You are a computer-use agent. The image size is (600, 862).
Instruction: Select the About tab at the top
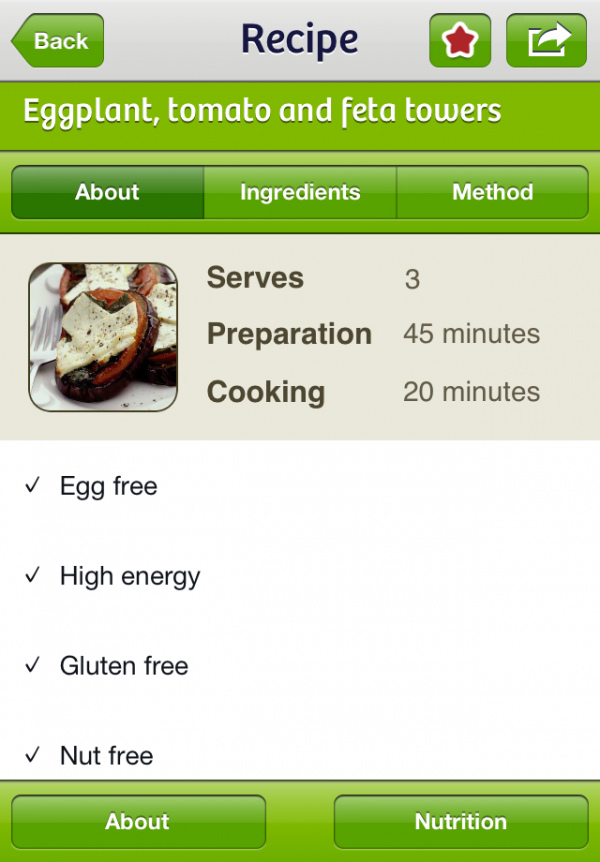(x=107, y=192)
